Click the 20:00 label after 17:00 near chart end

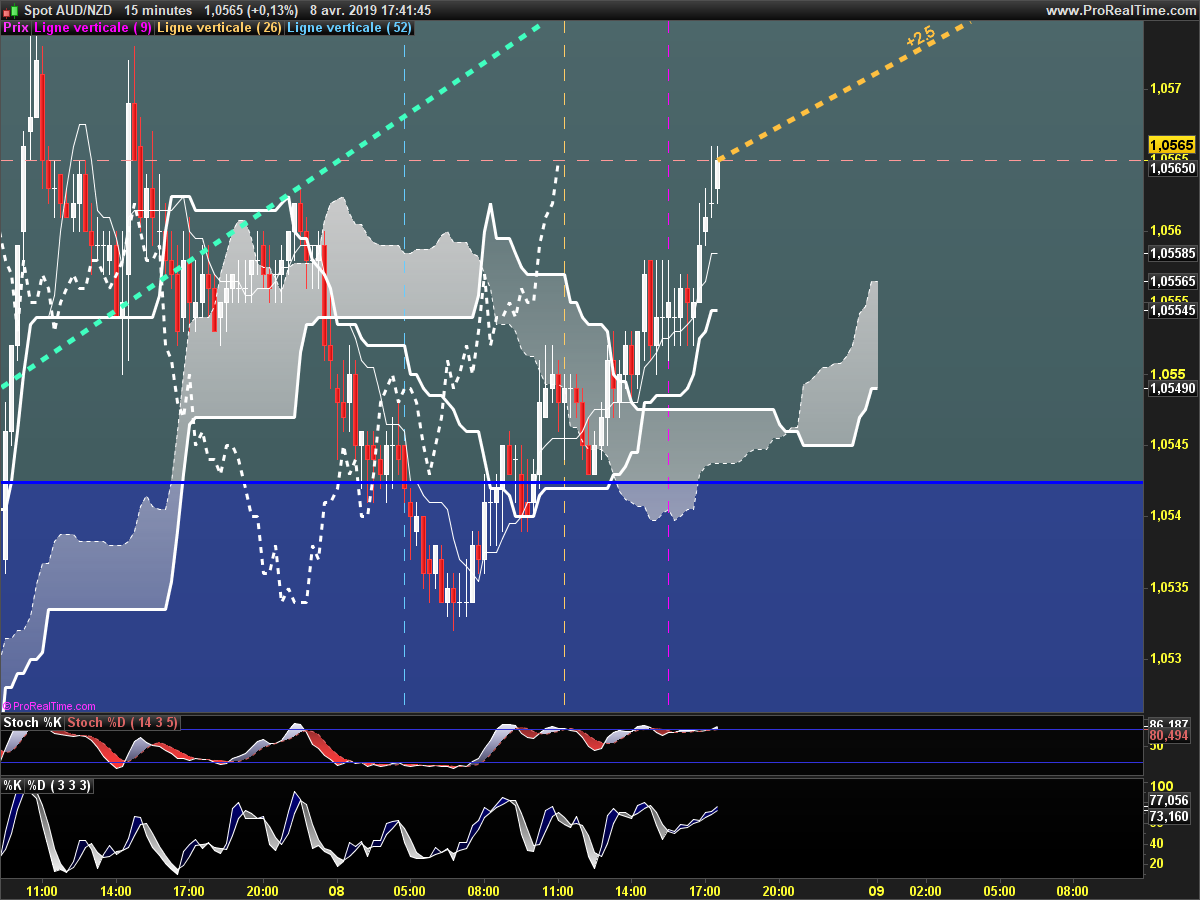[x=778, y=890]
